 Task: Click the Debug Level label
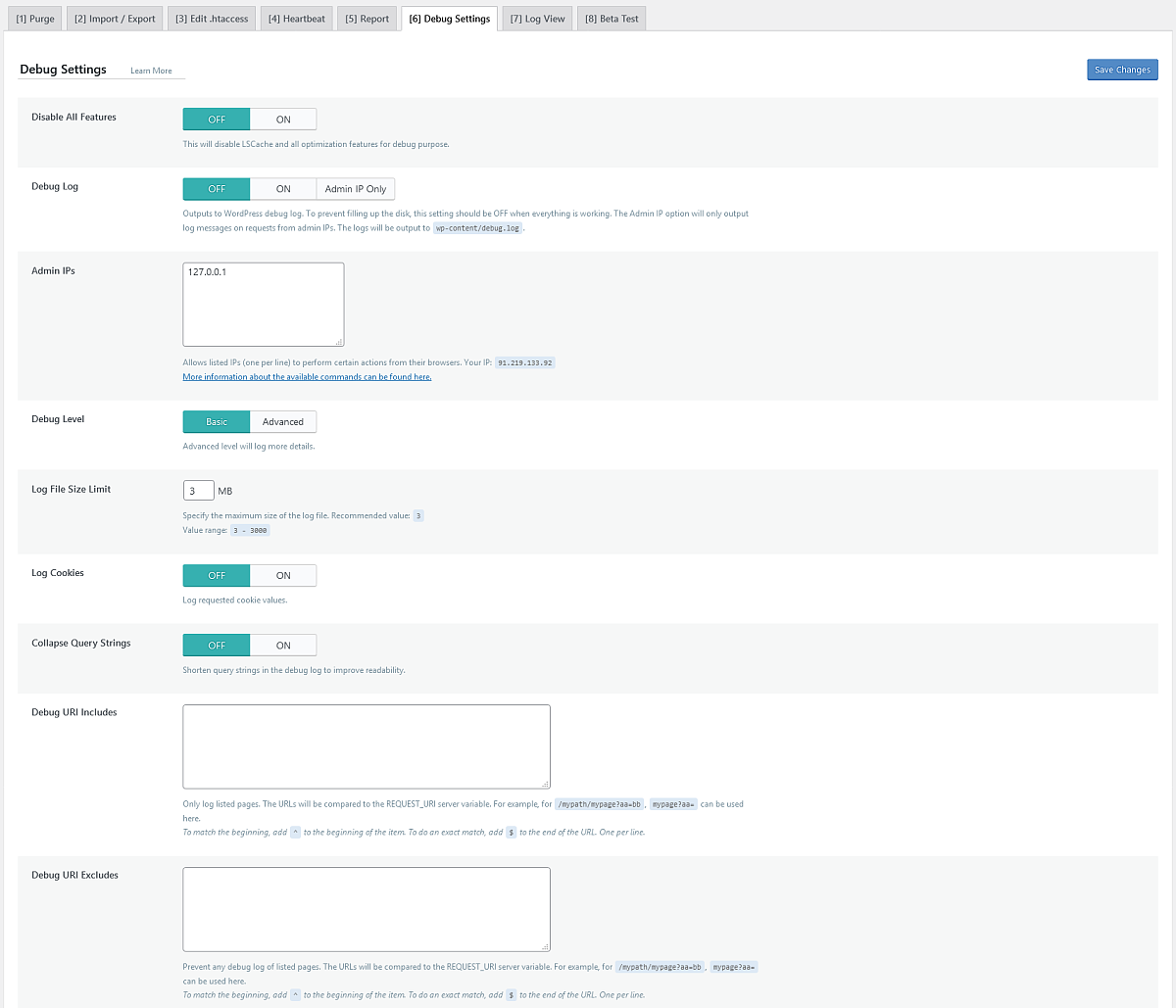(x=58, y=419)
